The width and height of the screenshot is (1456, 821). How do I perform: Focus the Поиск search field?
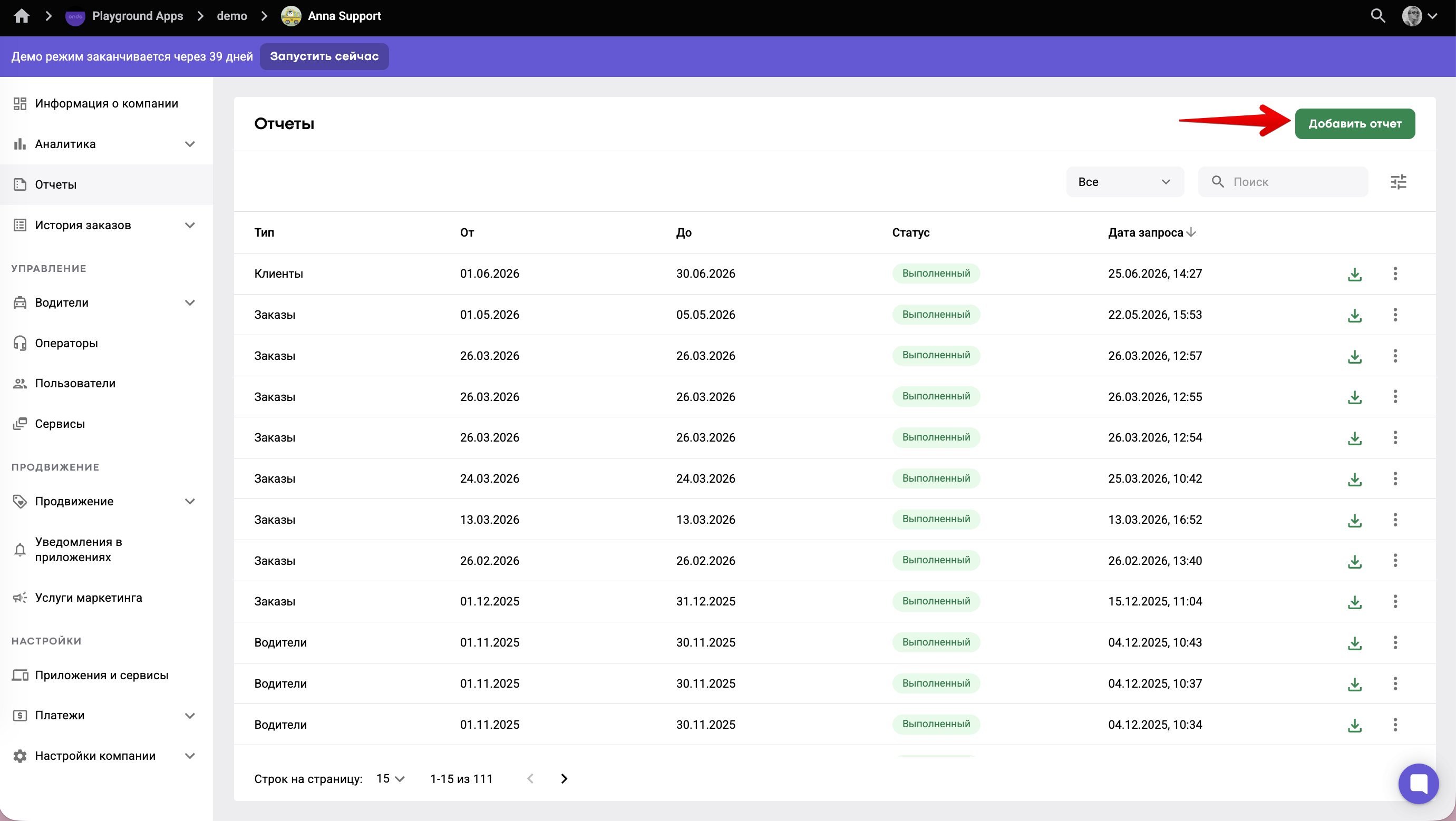pos(1283,182)
